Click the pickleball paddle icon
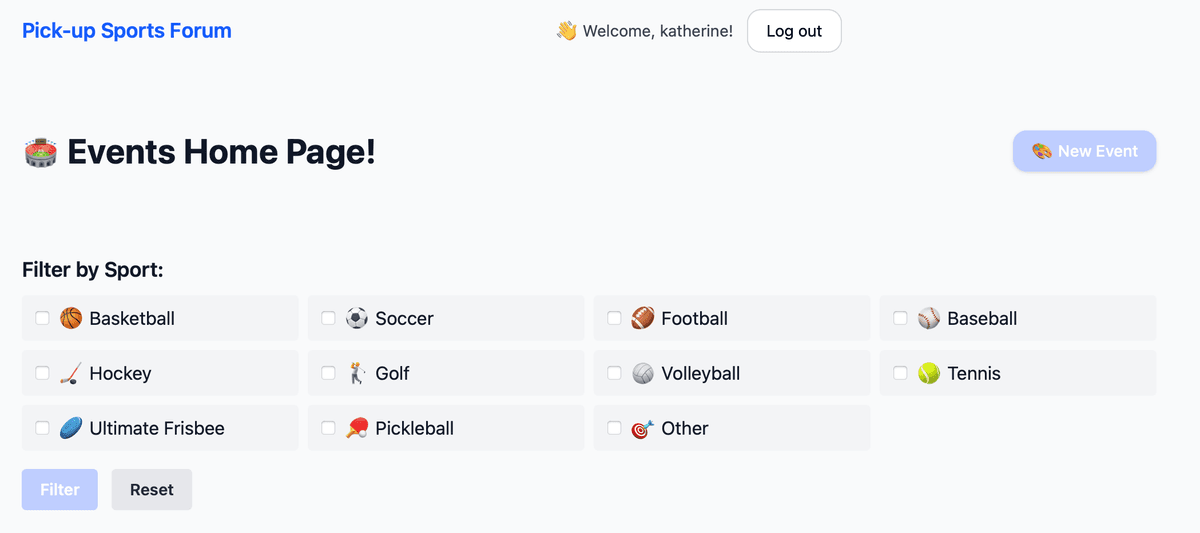 coord(356,428)
